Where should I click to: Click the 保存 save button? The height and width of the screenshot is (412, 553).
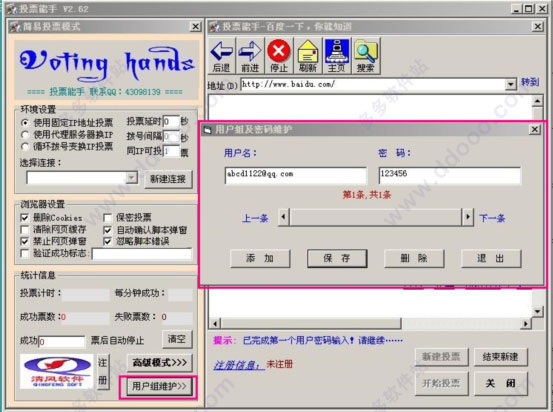337,259
